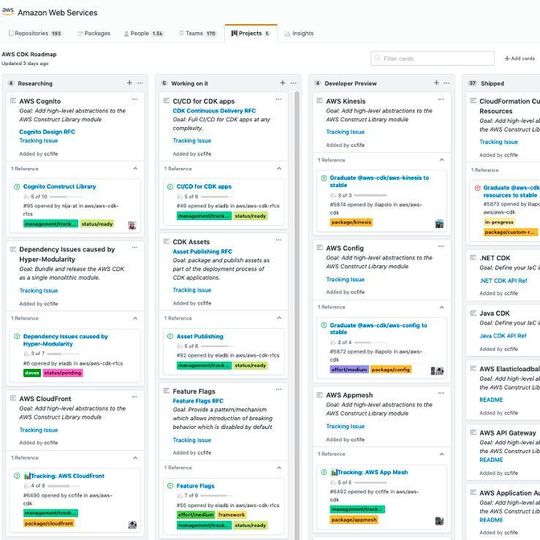Open the AWS Cognito card options menu

click(x=135, y=100)
